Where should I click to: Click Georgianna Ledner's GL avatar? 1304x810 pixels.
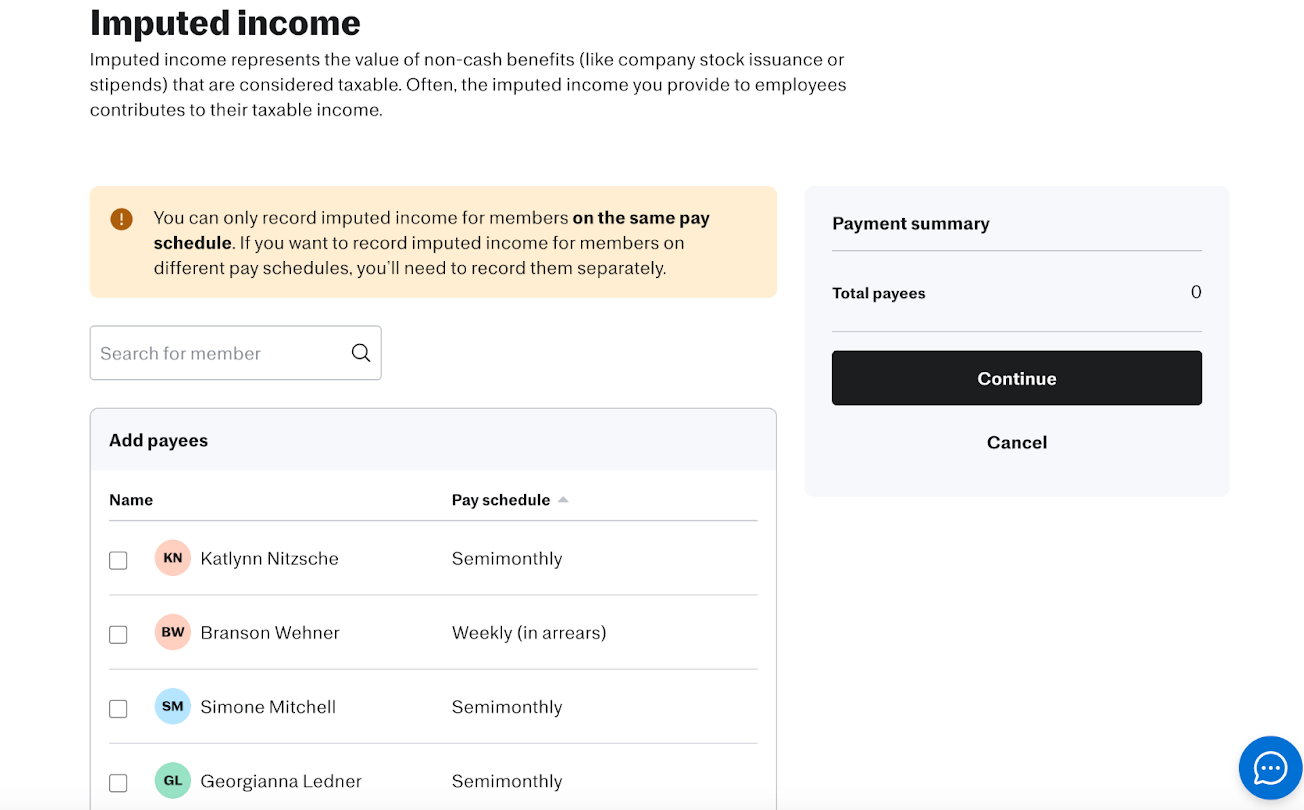point(173,780)
